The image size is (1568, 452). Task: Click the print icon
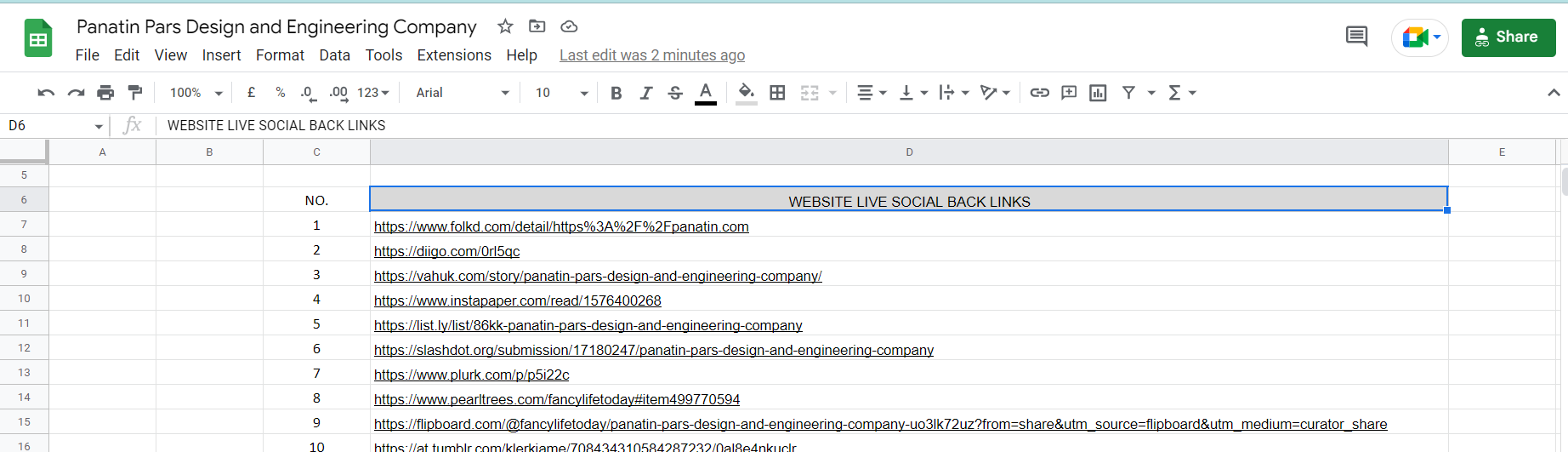105,93
